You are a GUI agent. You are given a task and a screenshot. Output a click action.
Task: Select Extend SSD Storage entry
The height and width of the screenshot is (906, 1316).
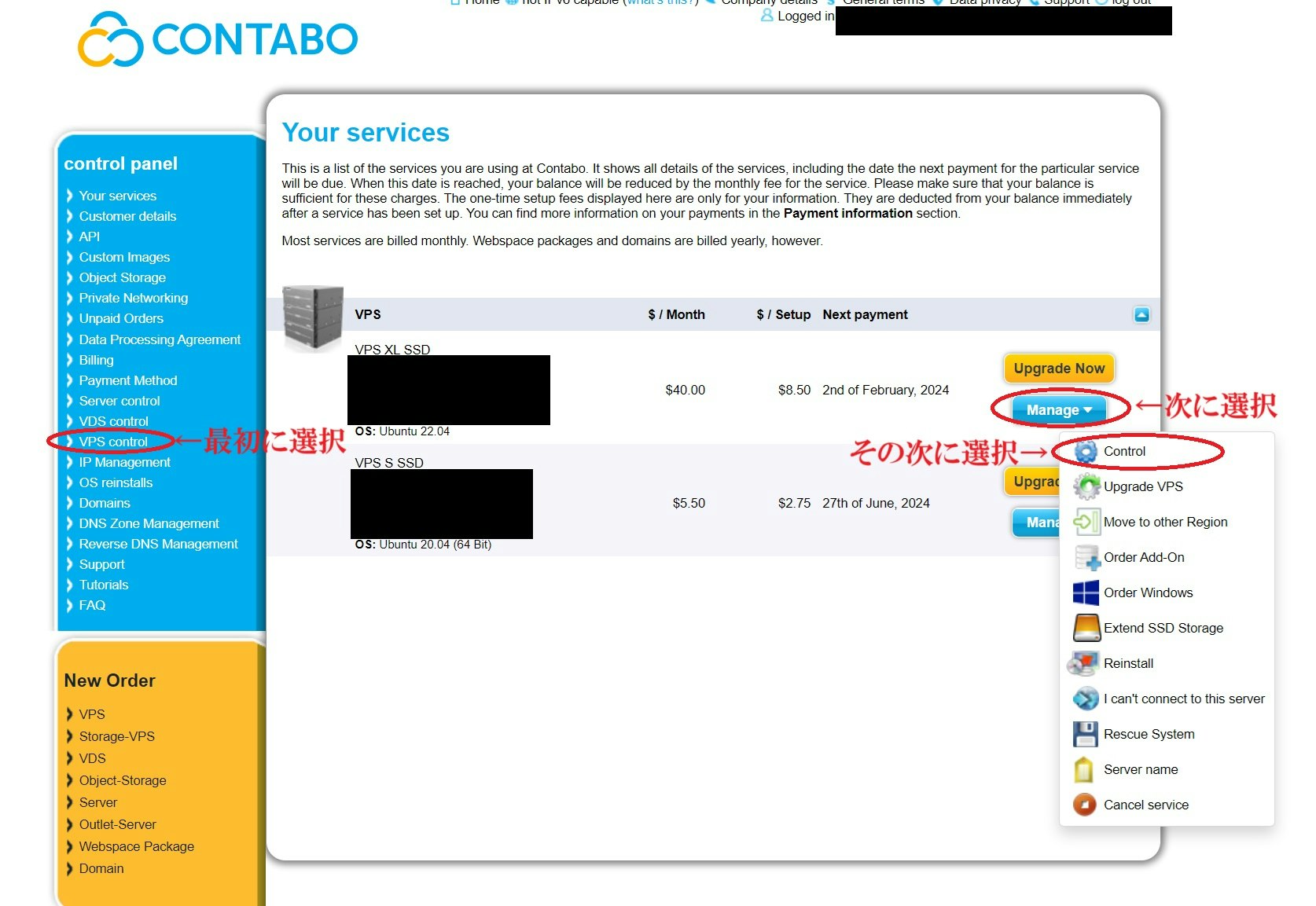point(1163,628)
